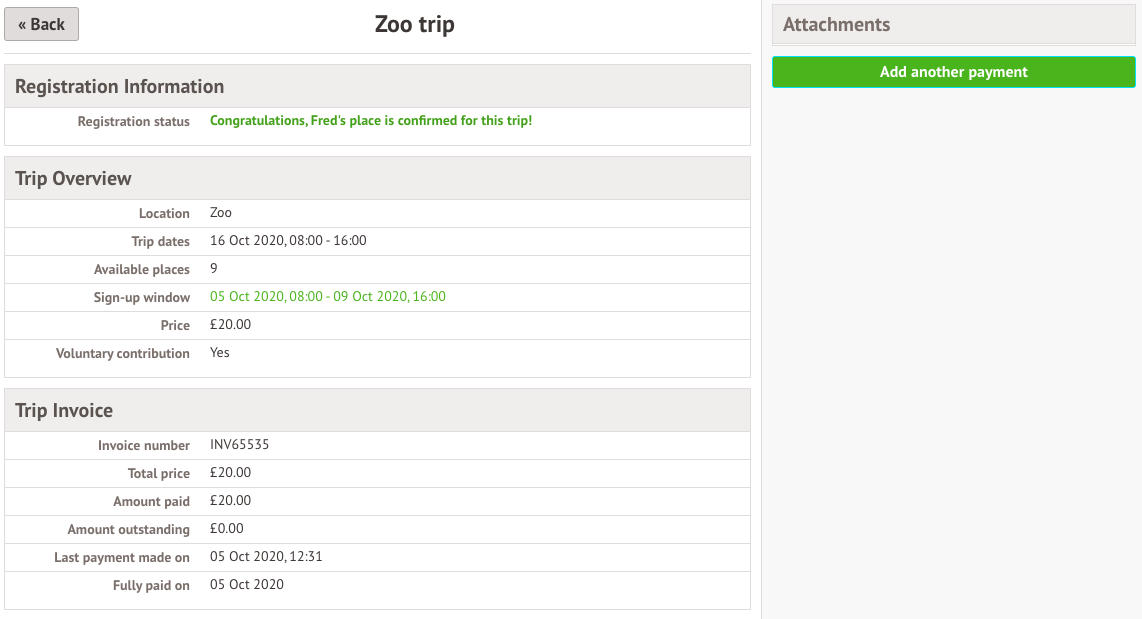
Task: Select the Trip dates value
Action: tap(288, 241)
